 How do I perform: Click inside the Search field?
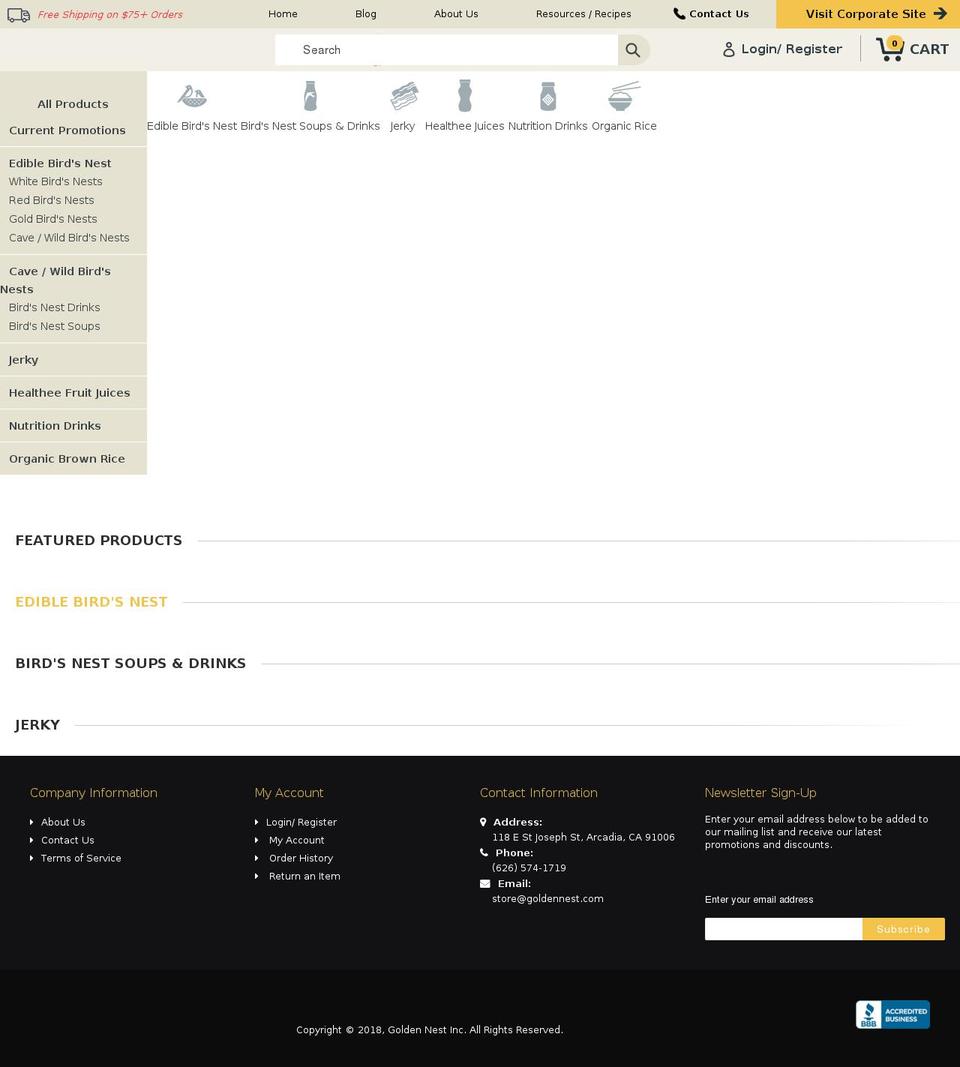(446, 50)
